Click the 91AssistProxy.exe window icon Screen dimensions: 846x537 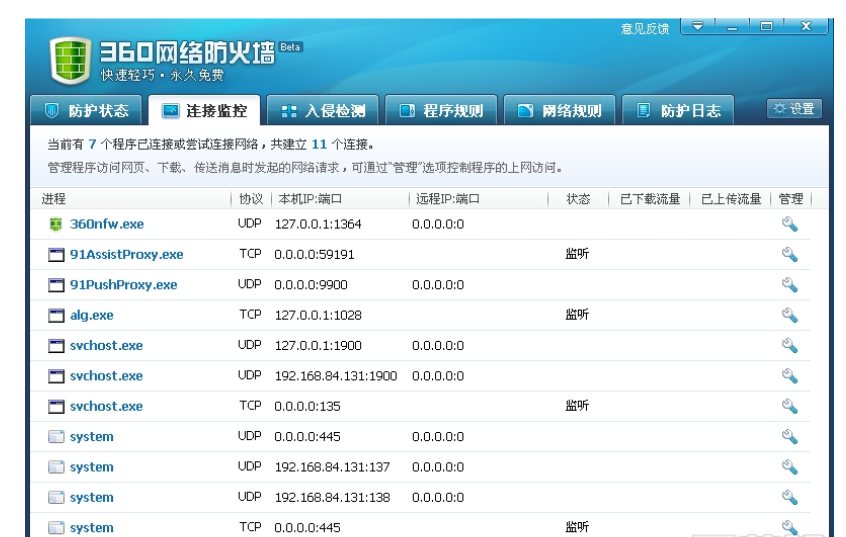click(56, 255)
